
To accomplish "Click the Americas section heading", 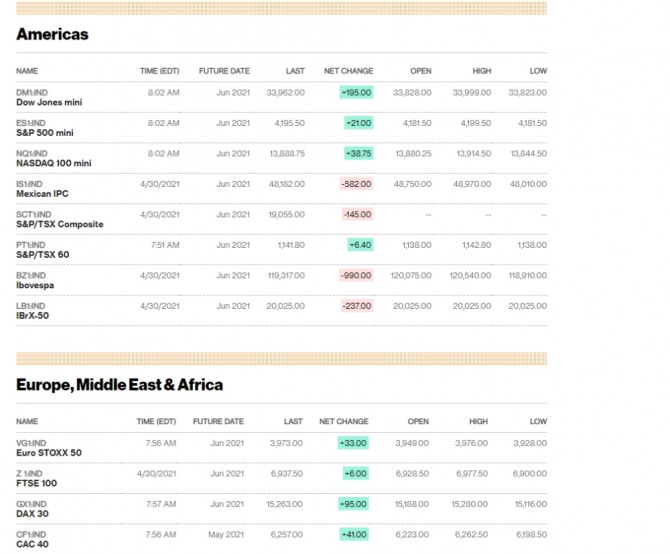I will coord(52,34).
